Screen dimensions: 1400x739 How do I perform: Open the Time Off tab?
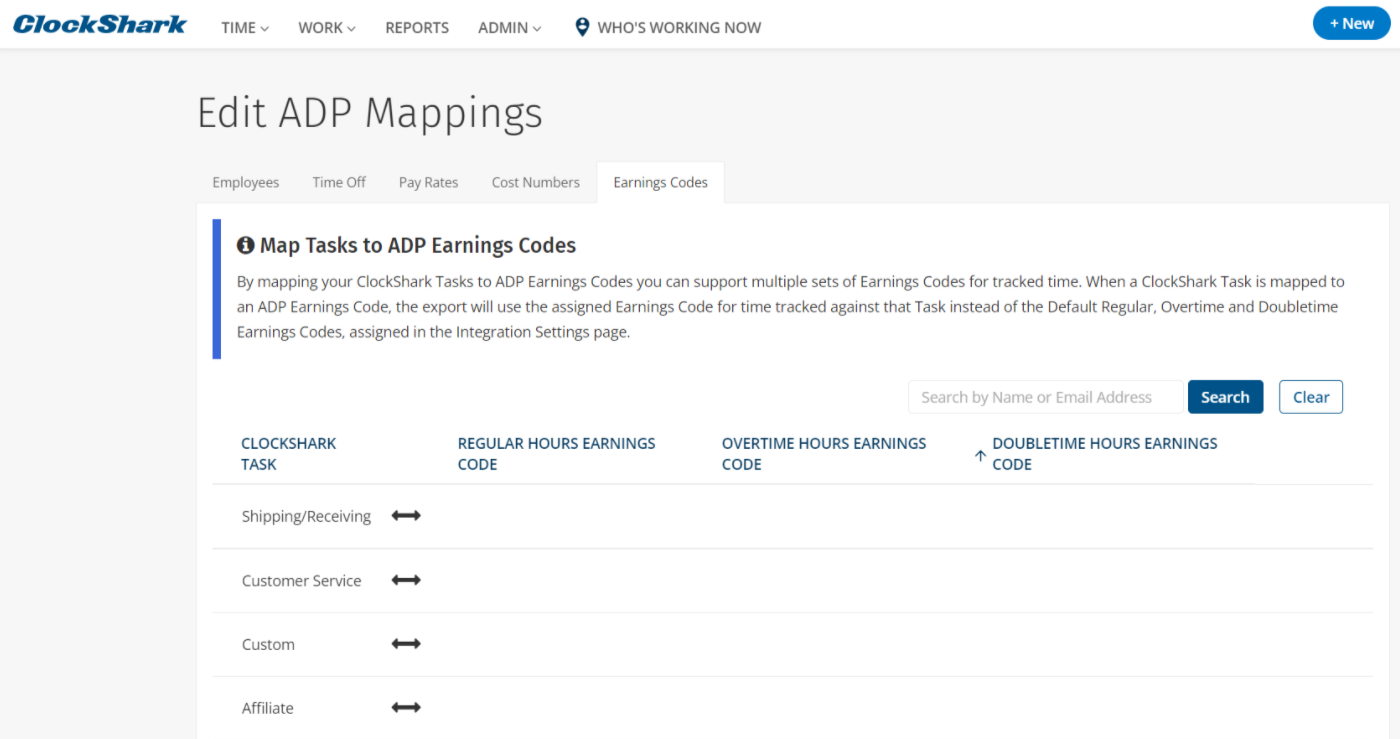click(x=339, y=182)
